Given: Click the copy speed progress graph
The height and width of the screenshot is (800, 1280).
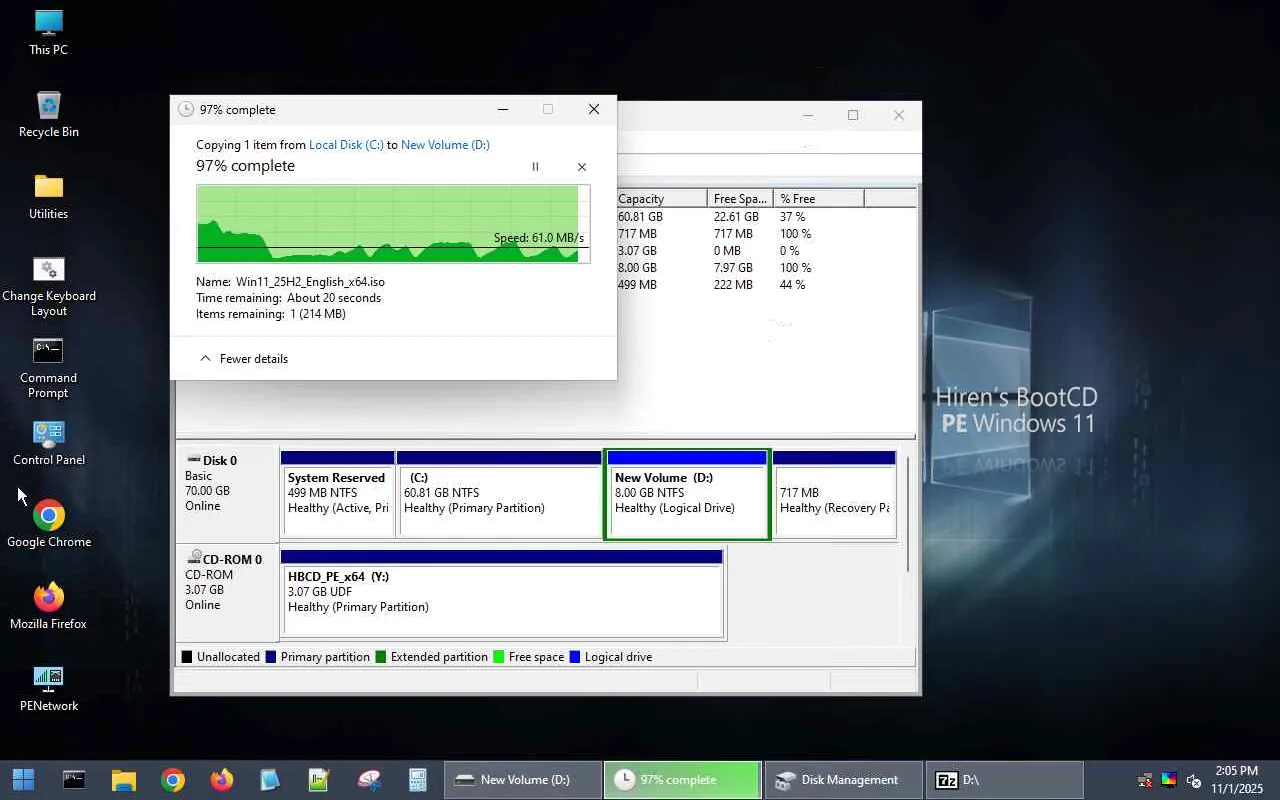Looking at the screenshot, I should pos(393,224).
